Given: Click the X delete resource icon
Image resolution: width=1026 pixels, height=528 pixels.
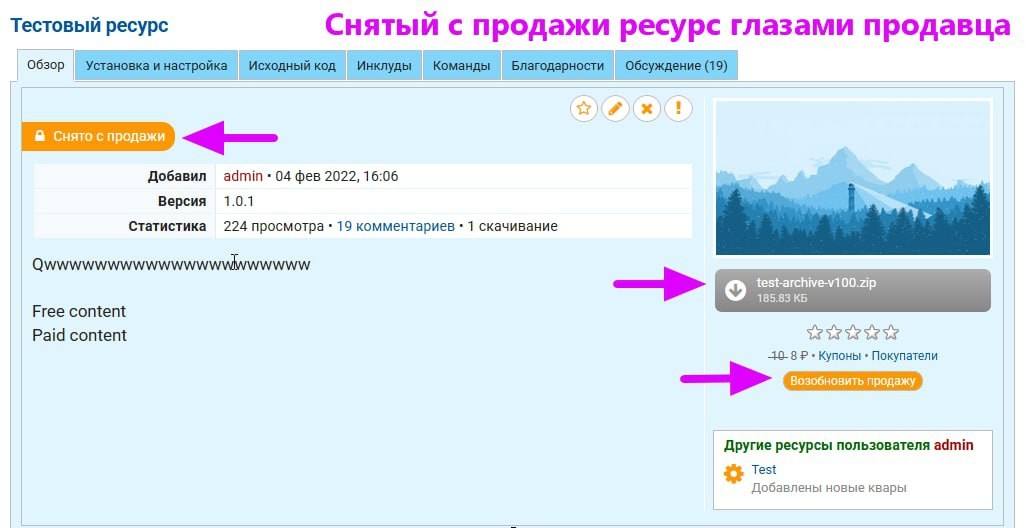Looking at the screenshot, I should tap(648, 108).
